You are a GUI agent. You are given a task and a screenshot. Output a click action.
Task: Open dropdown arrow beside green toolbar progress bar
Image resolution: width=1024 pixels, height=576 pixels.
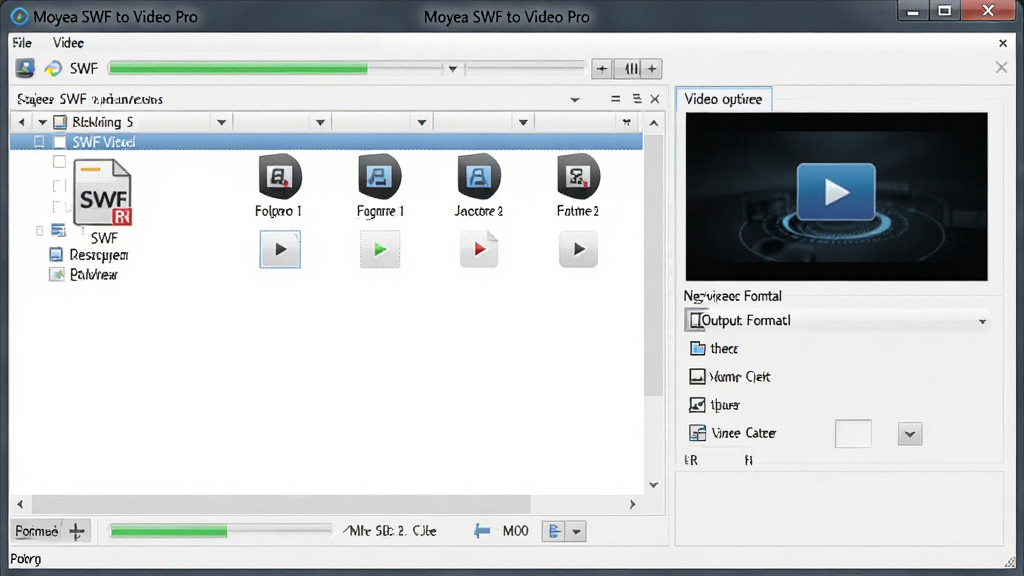click(x=452, y=69)
